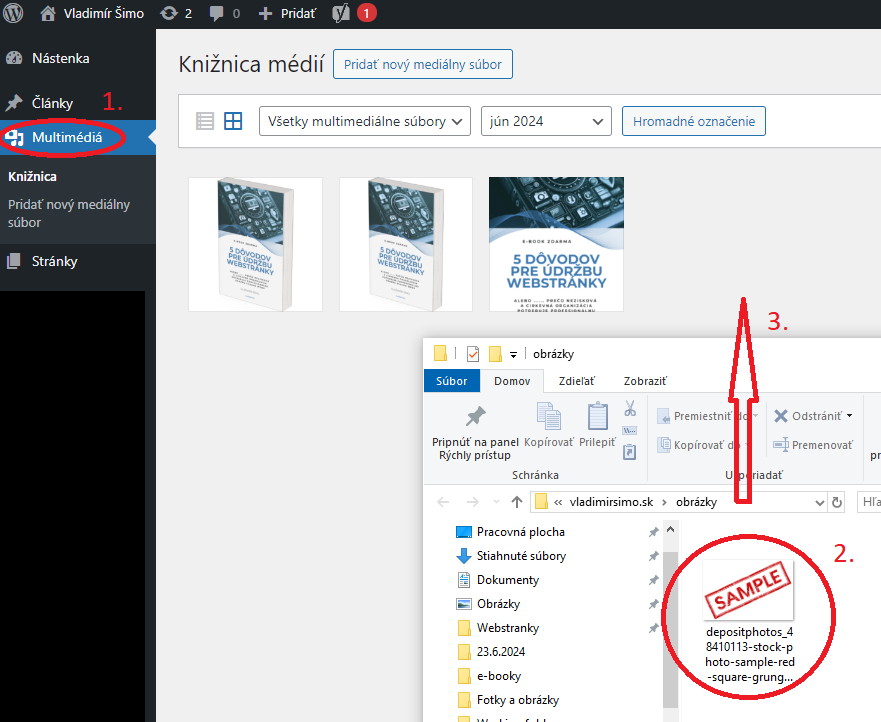The image size is (881, 722).
Task: Open the "jún 2024" date dropdown
Action: coord(545,121)
